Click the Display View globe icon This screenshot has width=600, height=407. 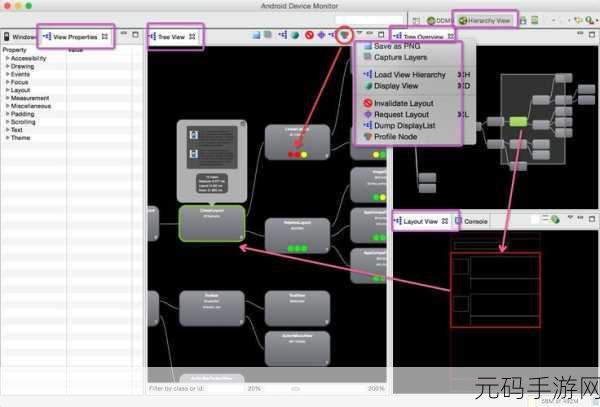(x=295, y=35)
